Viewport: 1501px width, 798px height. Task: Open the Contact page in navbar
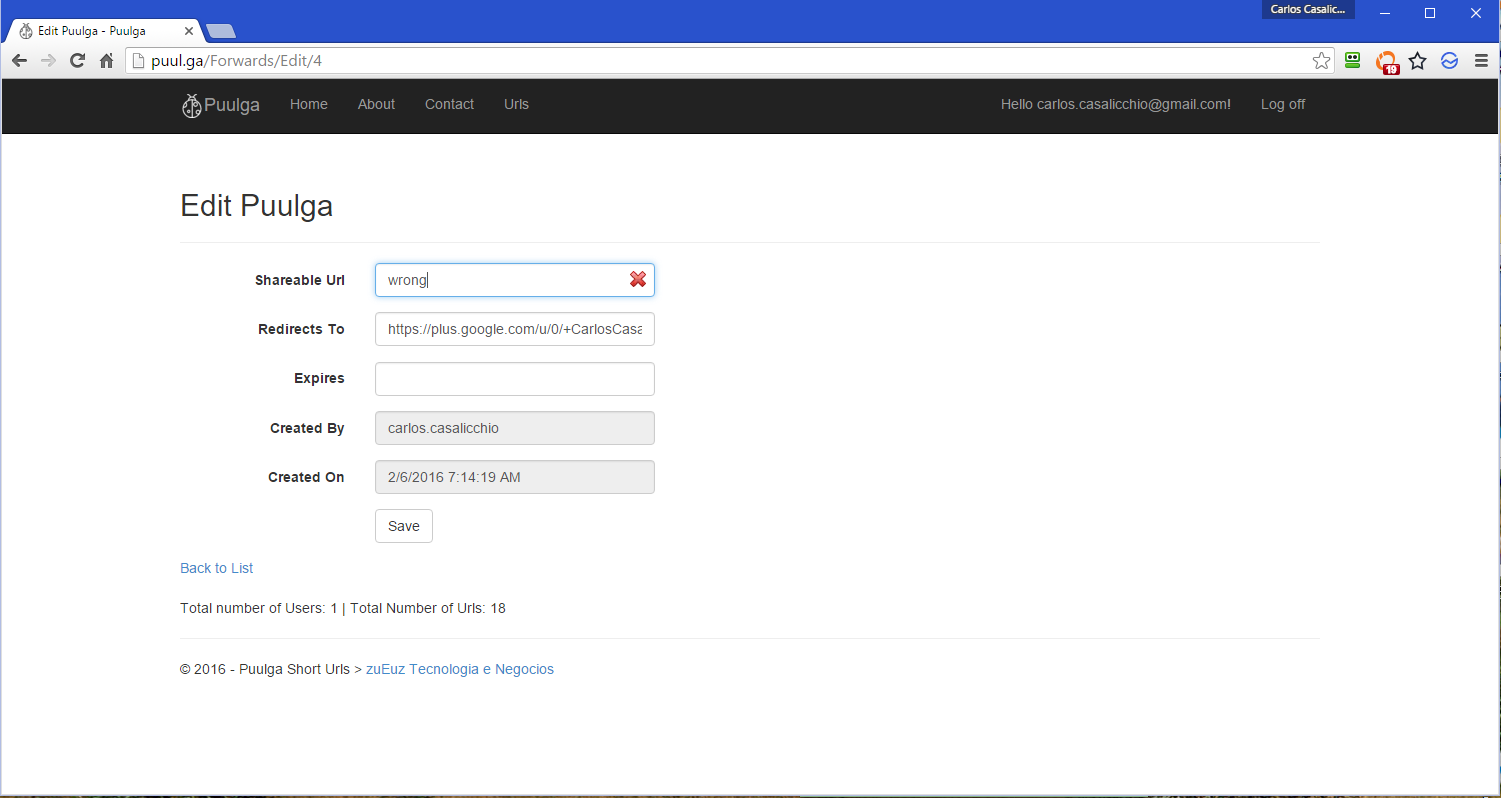[x=449, y=104]
